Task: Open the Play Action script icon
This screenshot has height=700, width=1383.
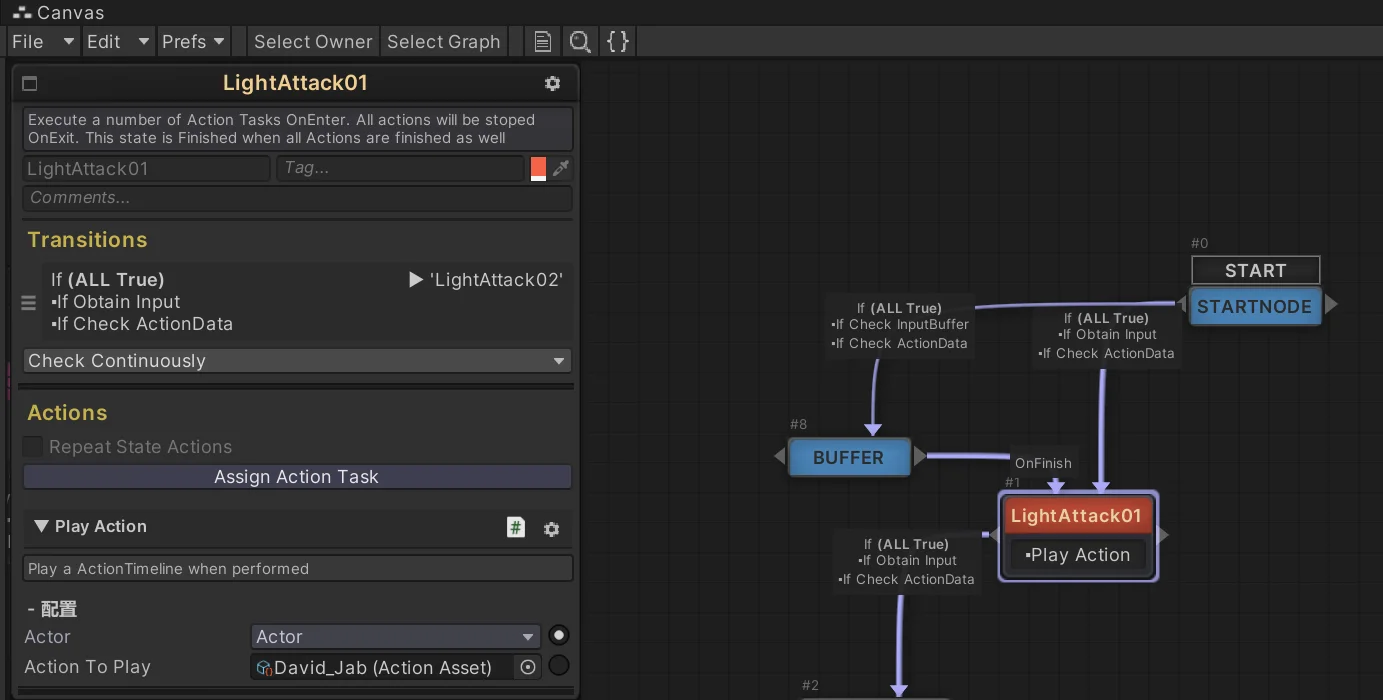Action: pos(516,528)
